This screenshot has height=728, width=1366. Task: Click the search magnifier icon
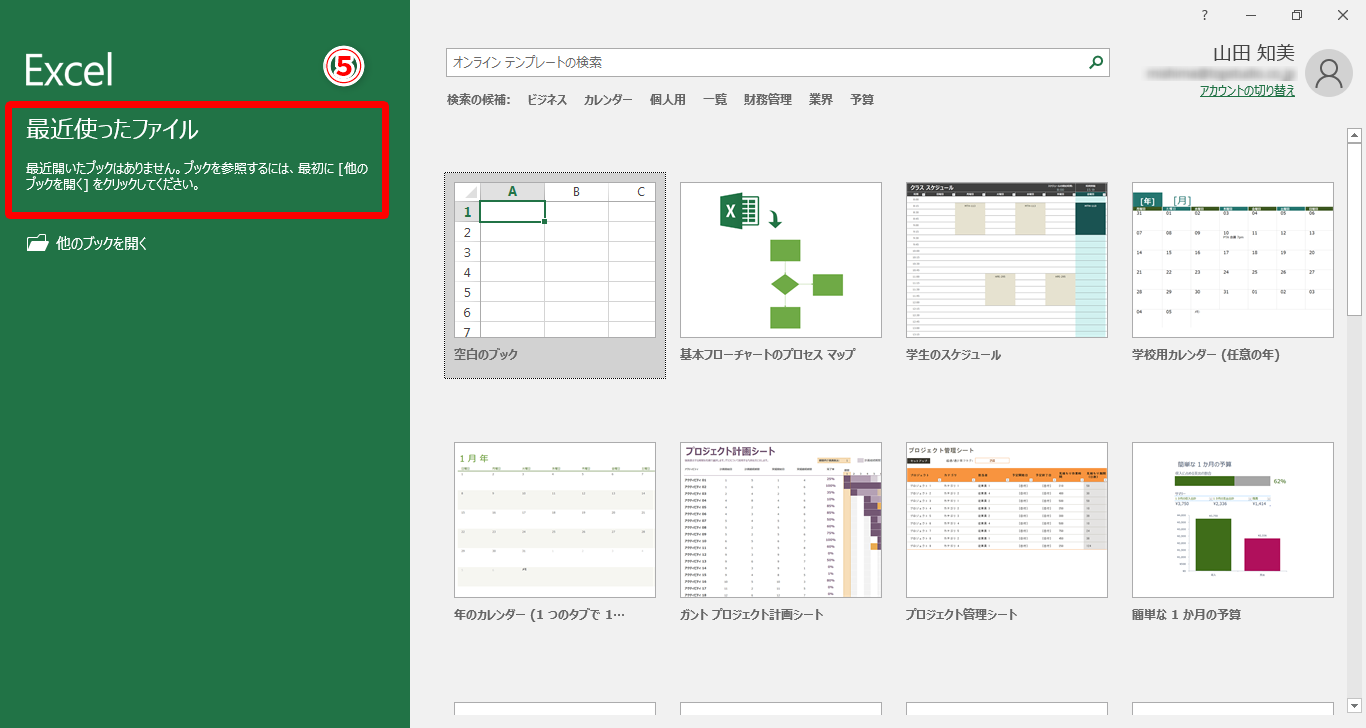(1097, 63)
